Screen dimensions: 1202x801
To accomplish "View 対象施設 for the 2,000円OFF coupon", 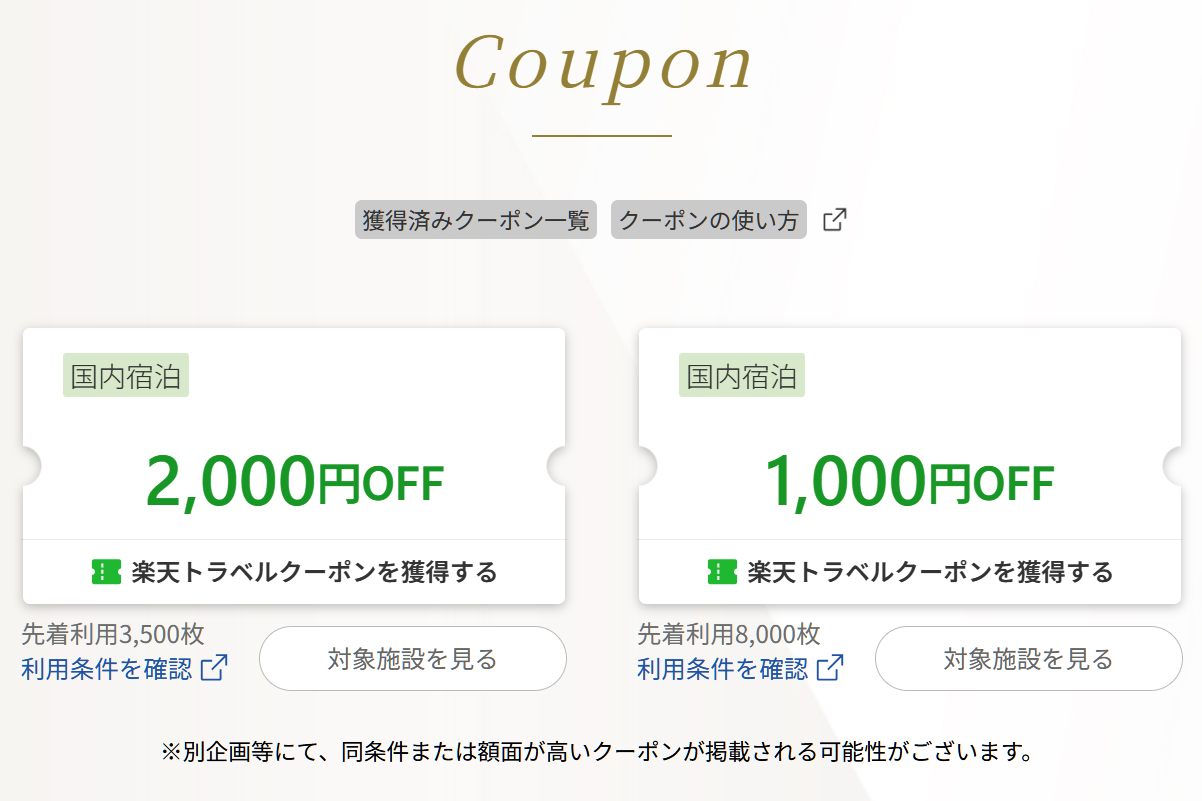I will [x=413, y=659].
